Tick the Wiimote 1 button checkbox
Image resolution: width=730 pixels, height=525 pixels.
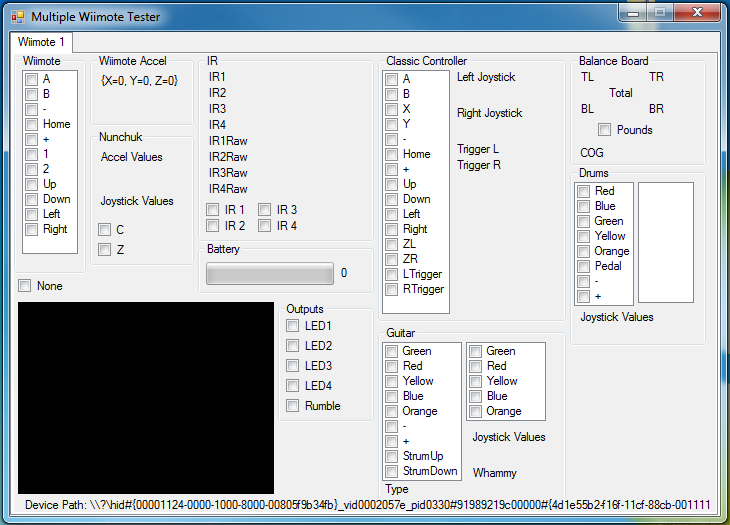31,154
